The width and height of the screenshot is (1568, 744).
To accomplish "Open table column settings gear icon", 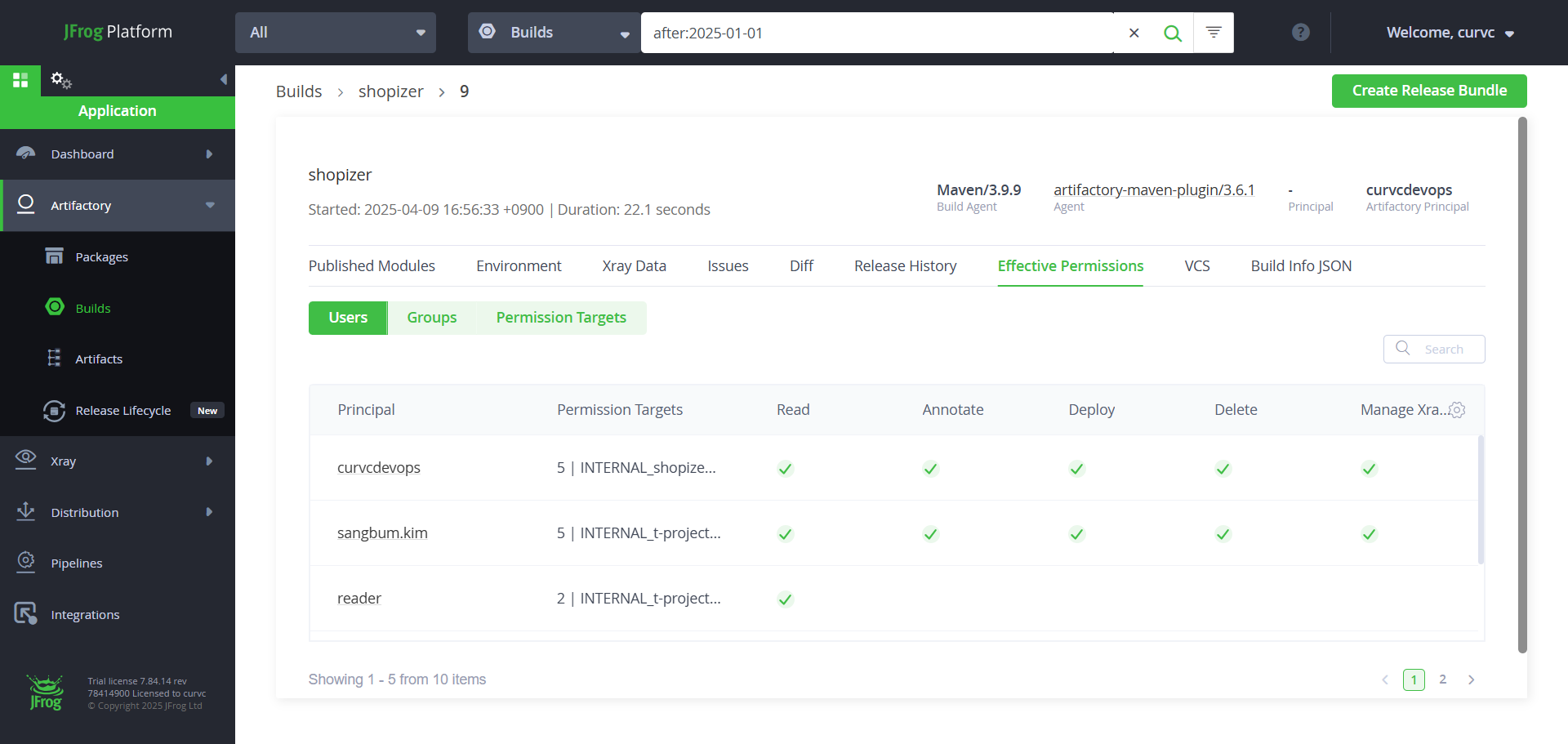I will click(x=1457, y=410).
